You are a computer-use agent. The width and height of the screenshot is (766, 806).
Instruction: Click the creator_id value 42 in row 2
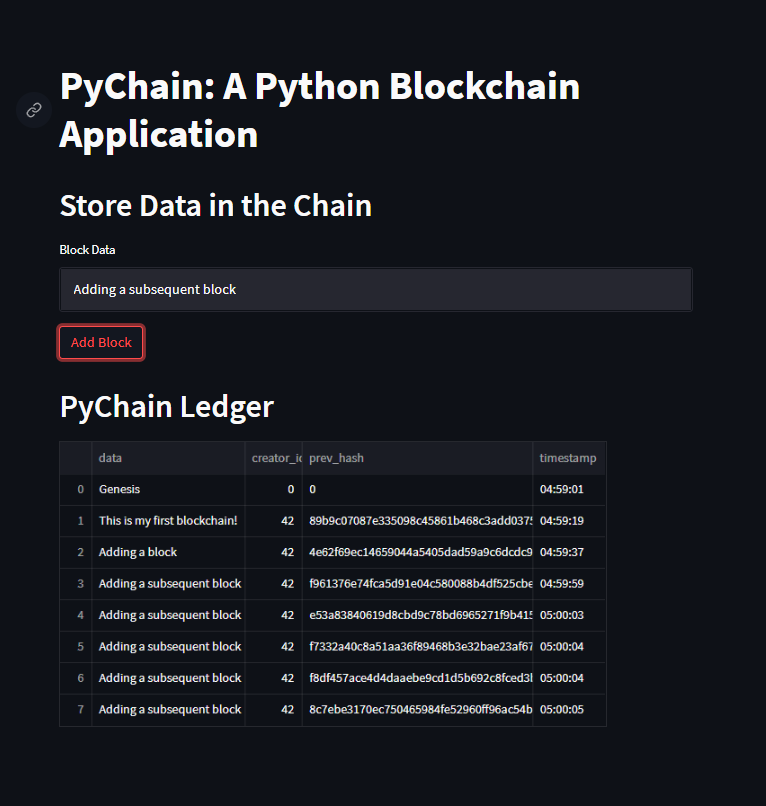pos(289,552)
